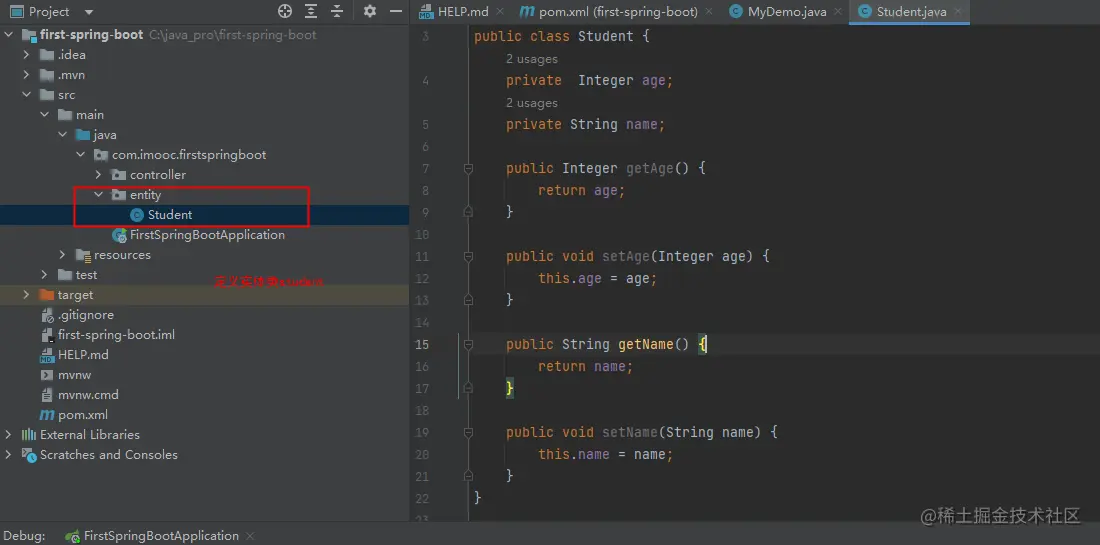
Task: Expand the resources folder
Action: click(x=62, y=255)
